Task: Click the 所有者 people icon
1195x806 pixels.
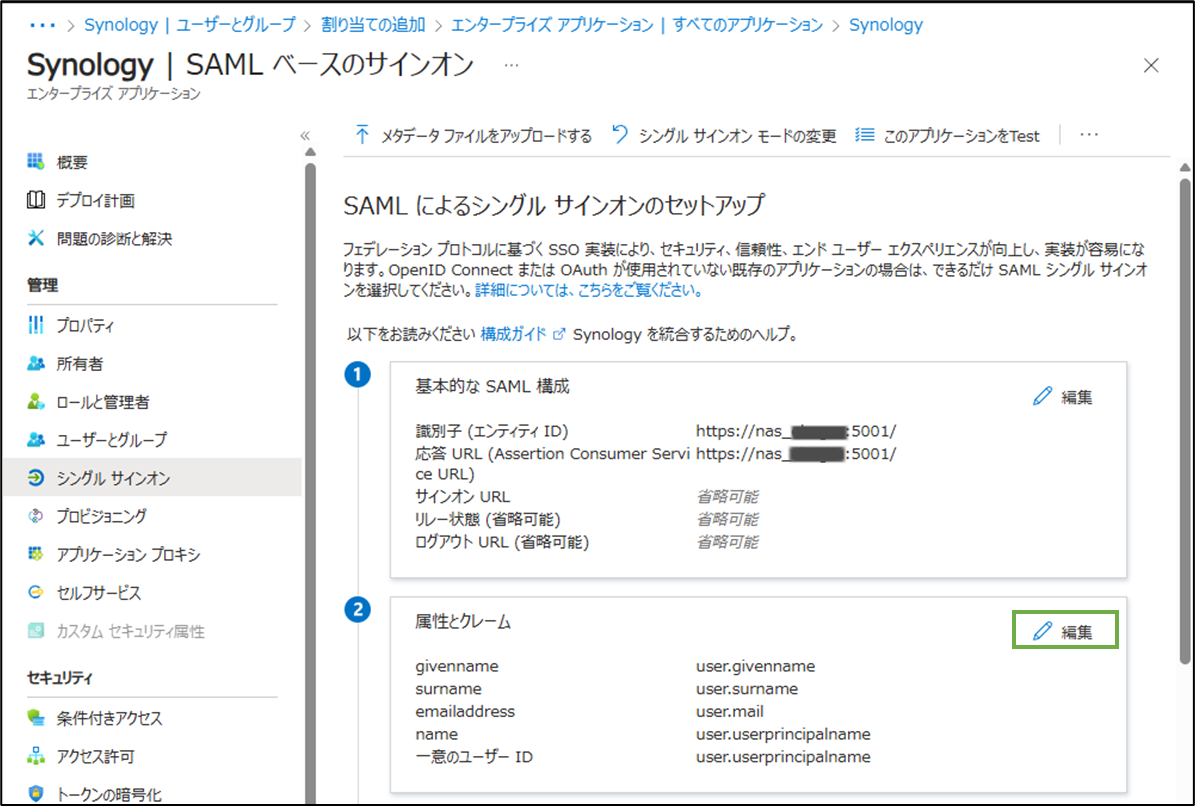Action: click(36, 363)
